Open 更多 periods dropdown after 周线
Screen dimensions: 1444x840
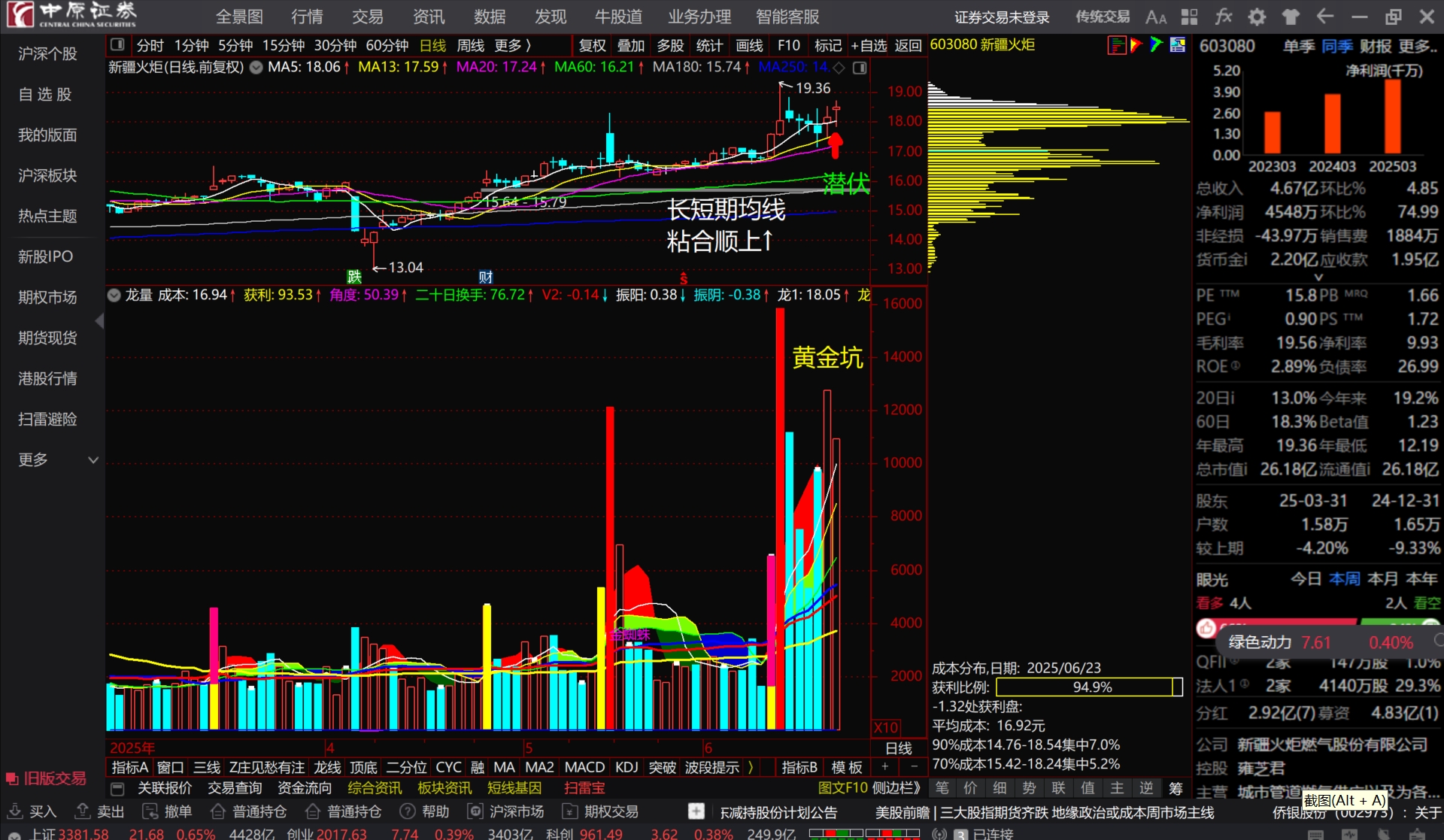point(512,45)
